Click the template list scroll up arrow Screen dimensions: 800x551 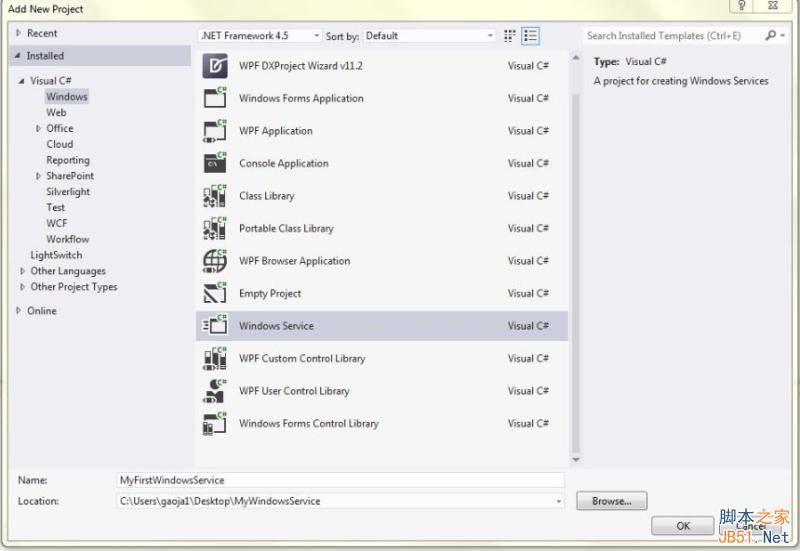(576, 58)
